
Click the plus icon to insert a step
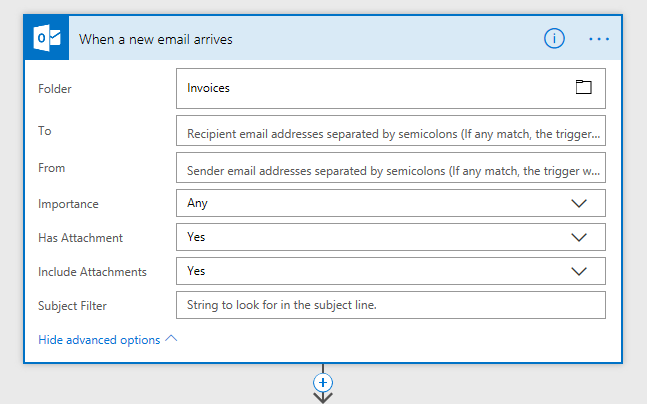(x=323, y=383)
